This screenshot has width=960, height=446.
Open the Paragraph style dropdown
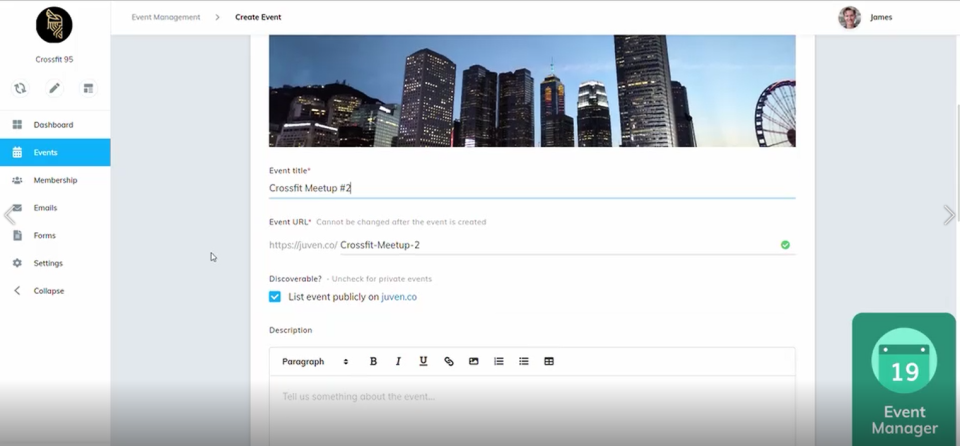[x=315, y=361]
